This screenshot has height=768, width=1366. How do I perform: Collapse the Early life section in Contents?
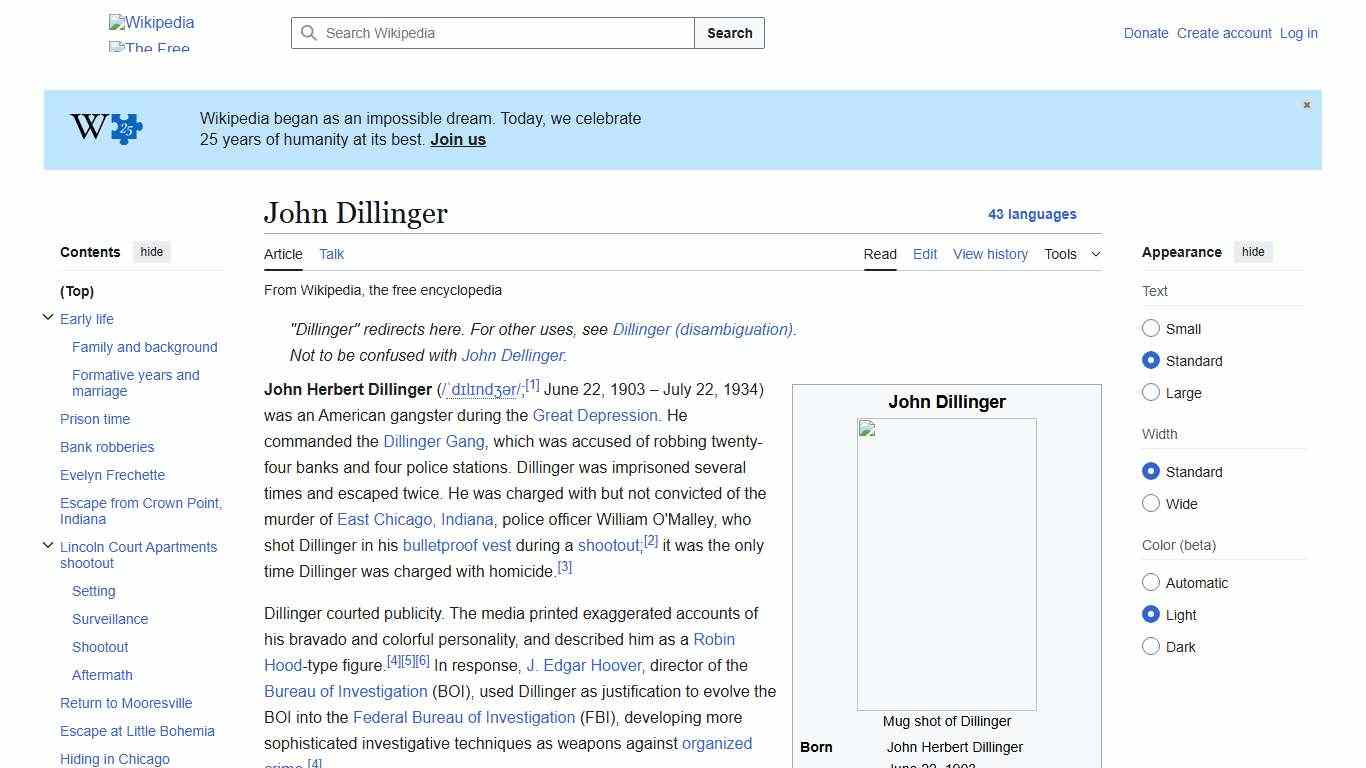(x=48, y=316)
